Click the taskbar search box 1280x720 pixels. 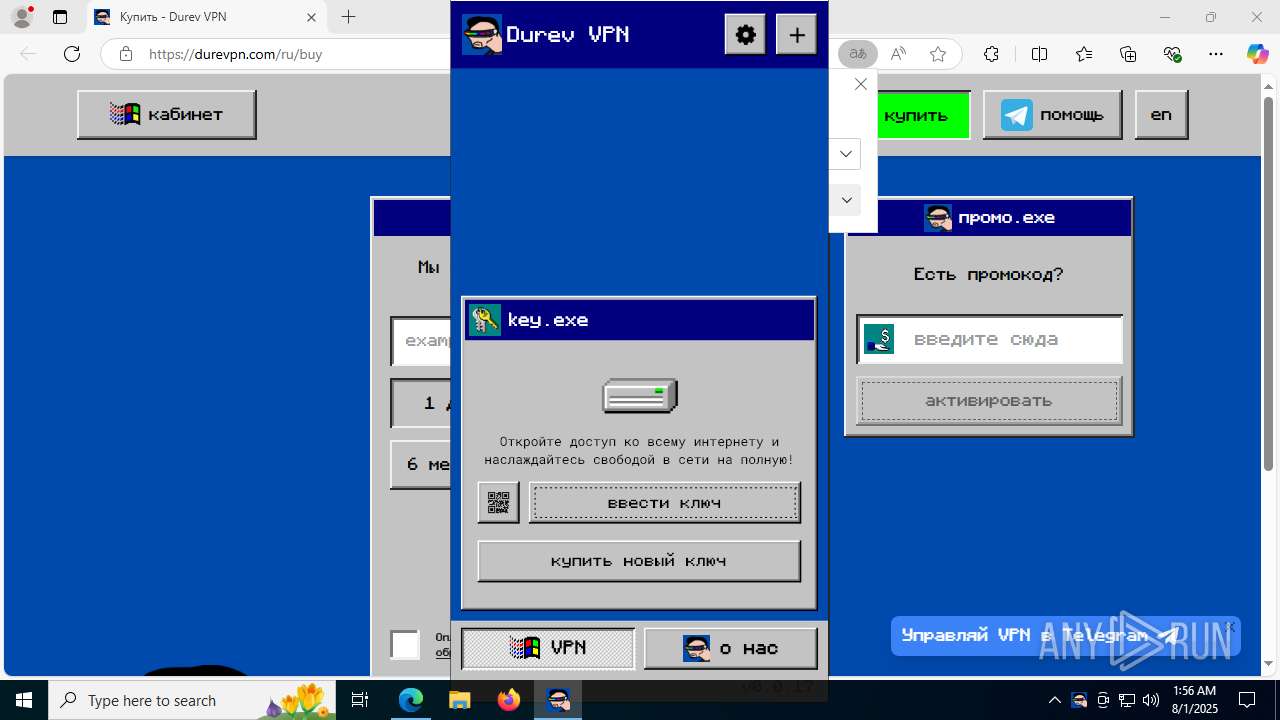194,700
